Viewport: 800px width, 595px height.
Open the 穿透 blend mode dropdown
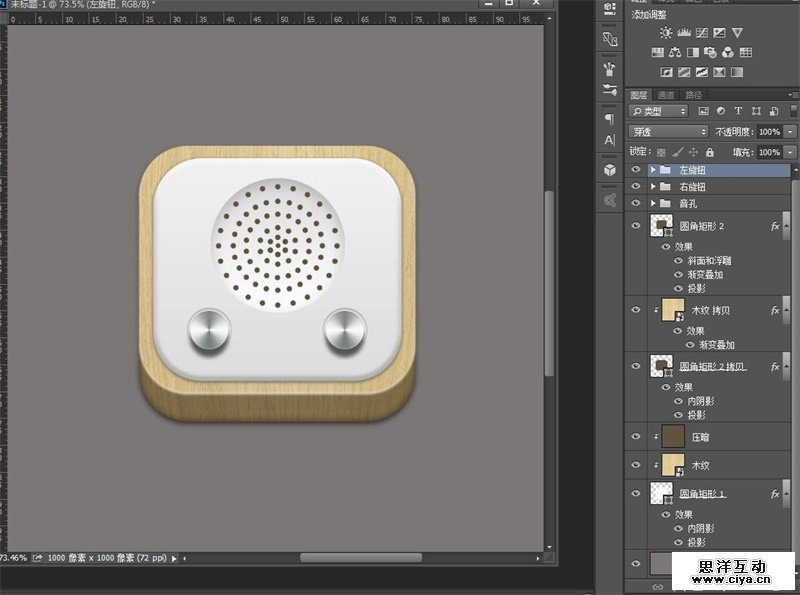point(668,132)
